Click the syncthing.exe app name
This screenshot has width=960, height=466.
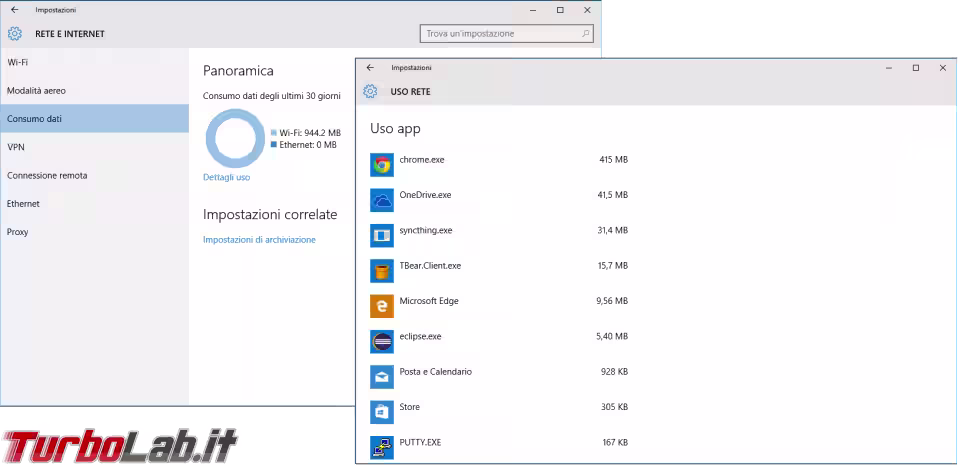click(426, 230)
